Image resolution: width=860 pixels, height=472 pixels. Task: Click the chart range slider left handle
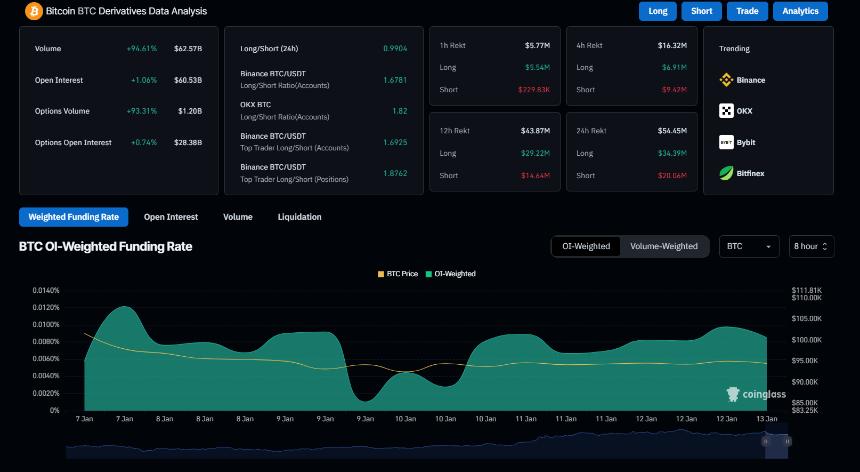766,441
